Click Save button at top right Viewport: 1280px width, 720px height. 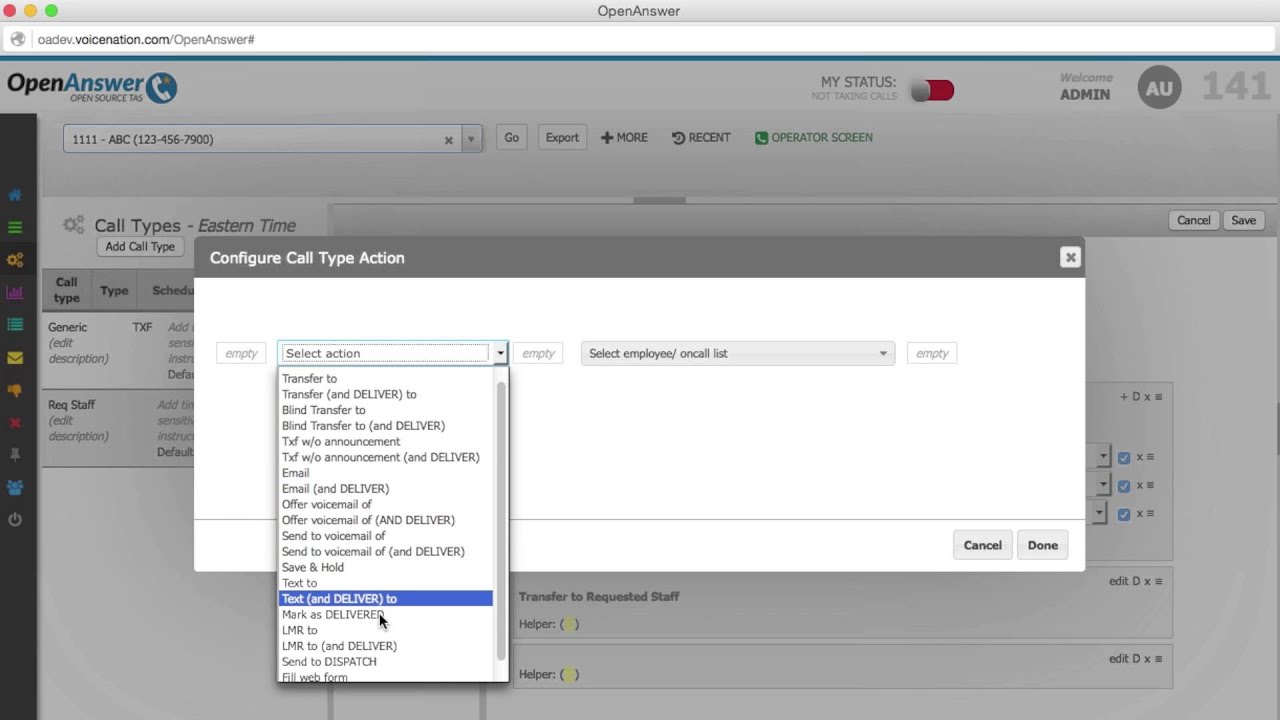coord(1243,221)
